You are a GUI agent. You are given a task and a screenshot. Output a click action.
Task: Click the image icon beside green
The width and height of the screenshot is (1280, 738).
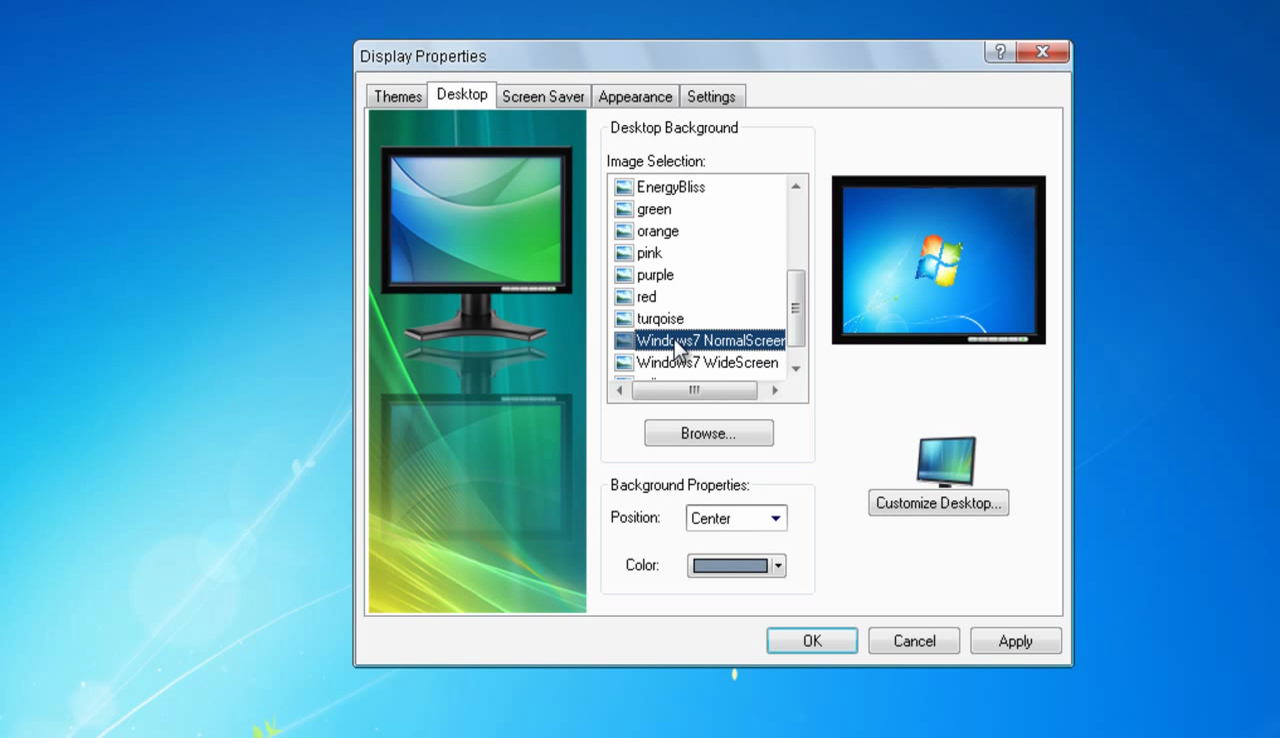tap(624, 209)
